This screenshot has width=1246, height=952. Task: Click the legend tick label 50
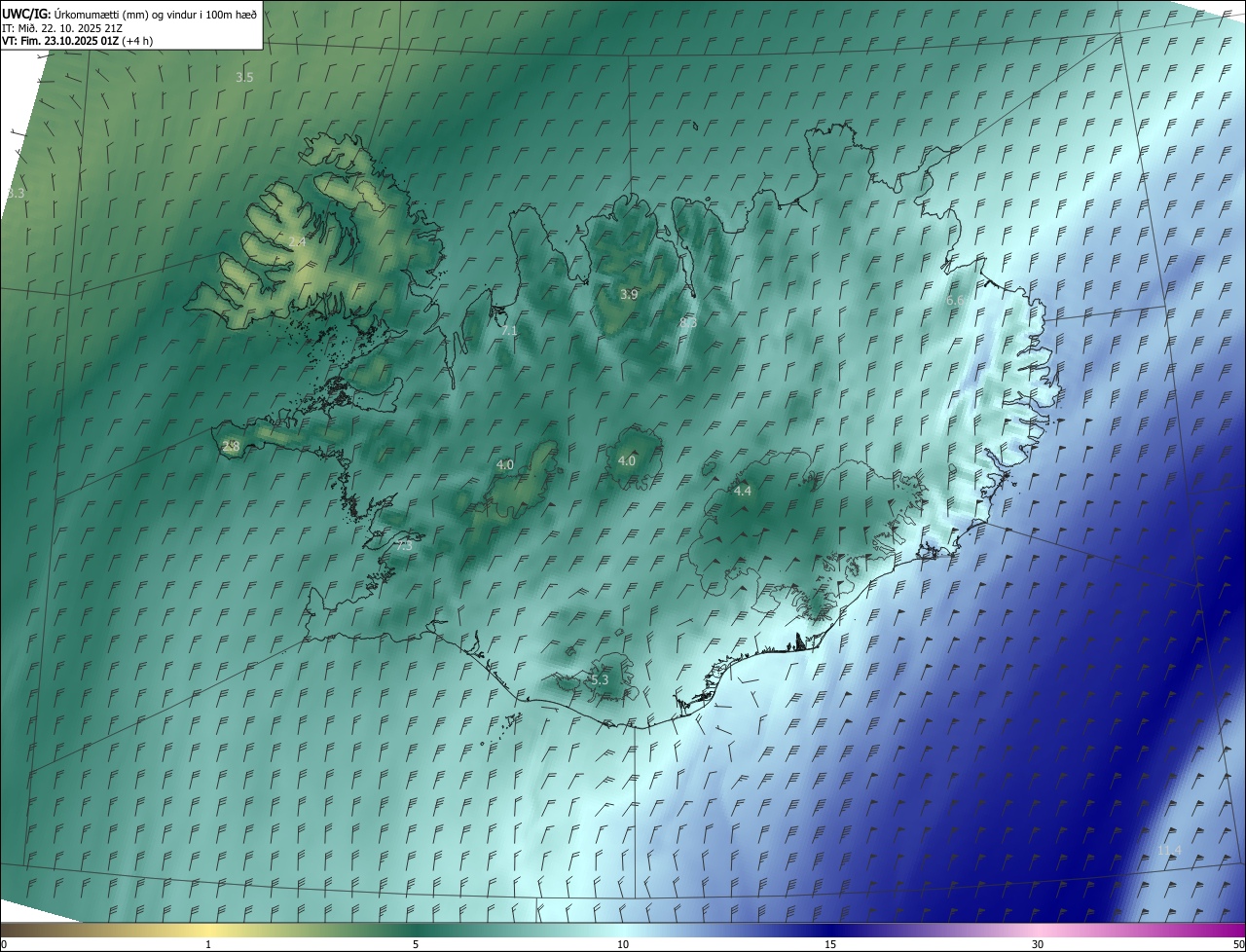tap(1238, 944)
